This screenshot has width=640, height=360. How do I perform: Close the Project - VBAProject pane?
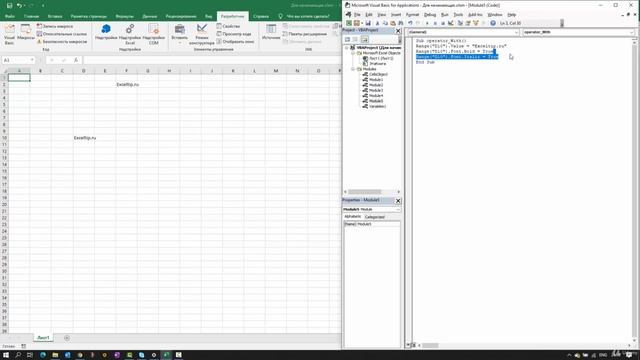click(x=398, y=31)
